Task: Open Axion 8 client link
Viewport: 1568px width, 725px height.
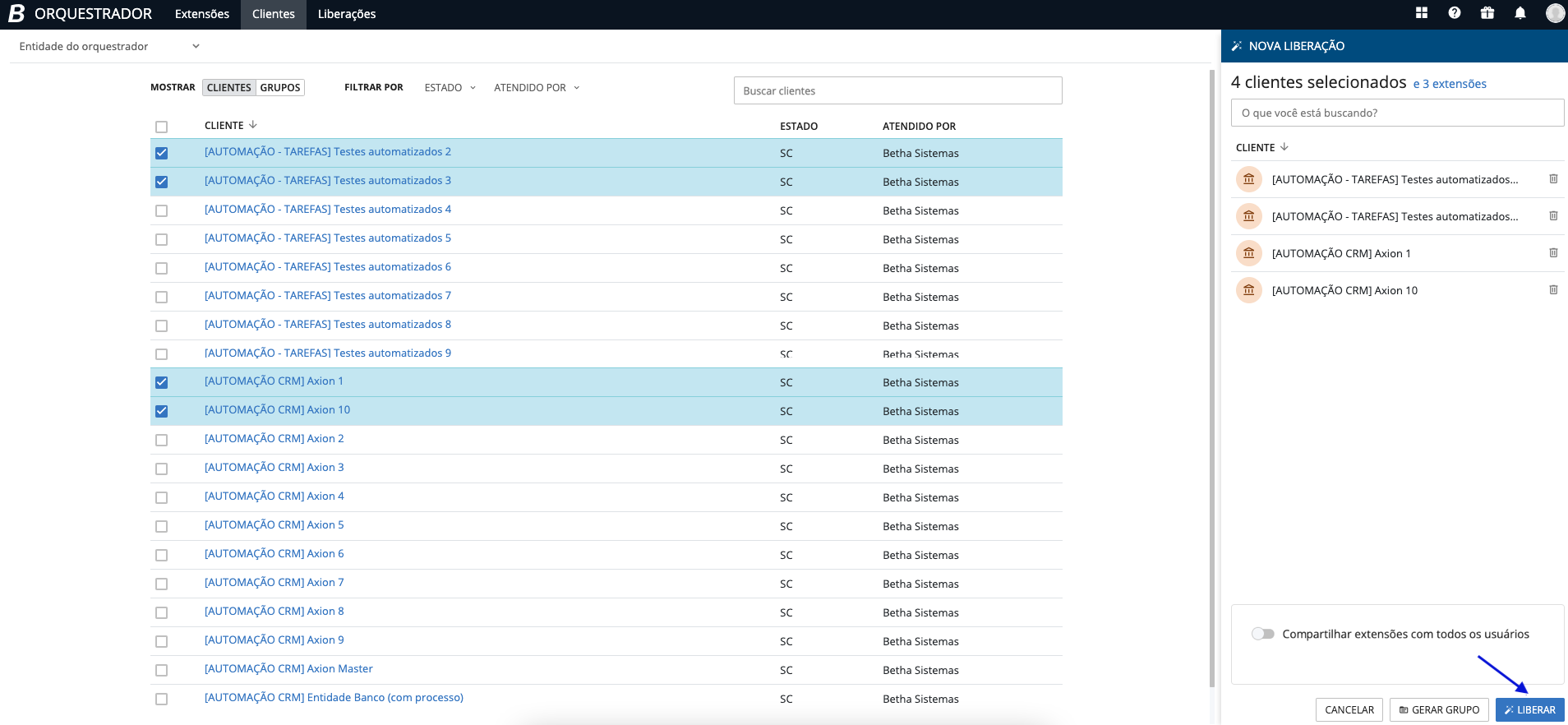Action: click(x=274, y=611)
